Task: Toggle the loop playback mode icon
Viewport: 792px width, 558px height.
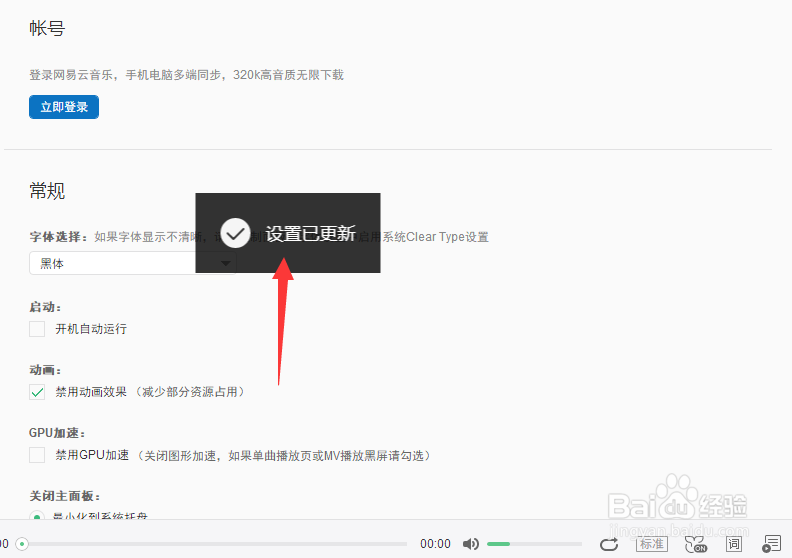Action: [x=609, y=544]
